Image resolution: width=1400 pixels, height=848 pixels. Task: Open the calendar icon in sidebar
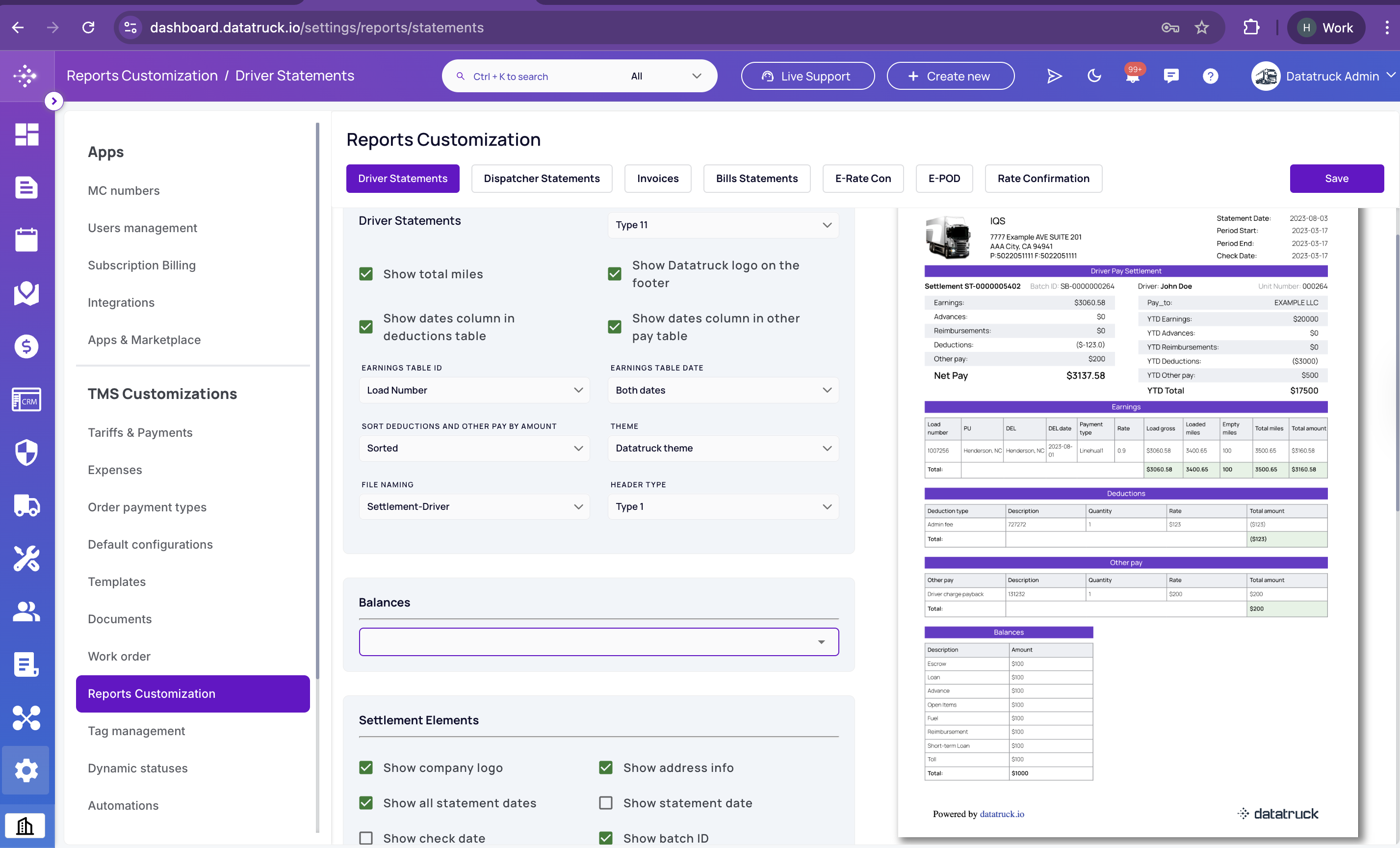(x=26, y=240)
